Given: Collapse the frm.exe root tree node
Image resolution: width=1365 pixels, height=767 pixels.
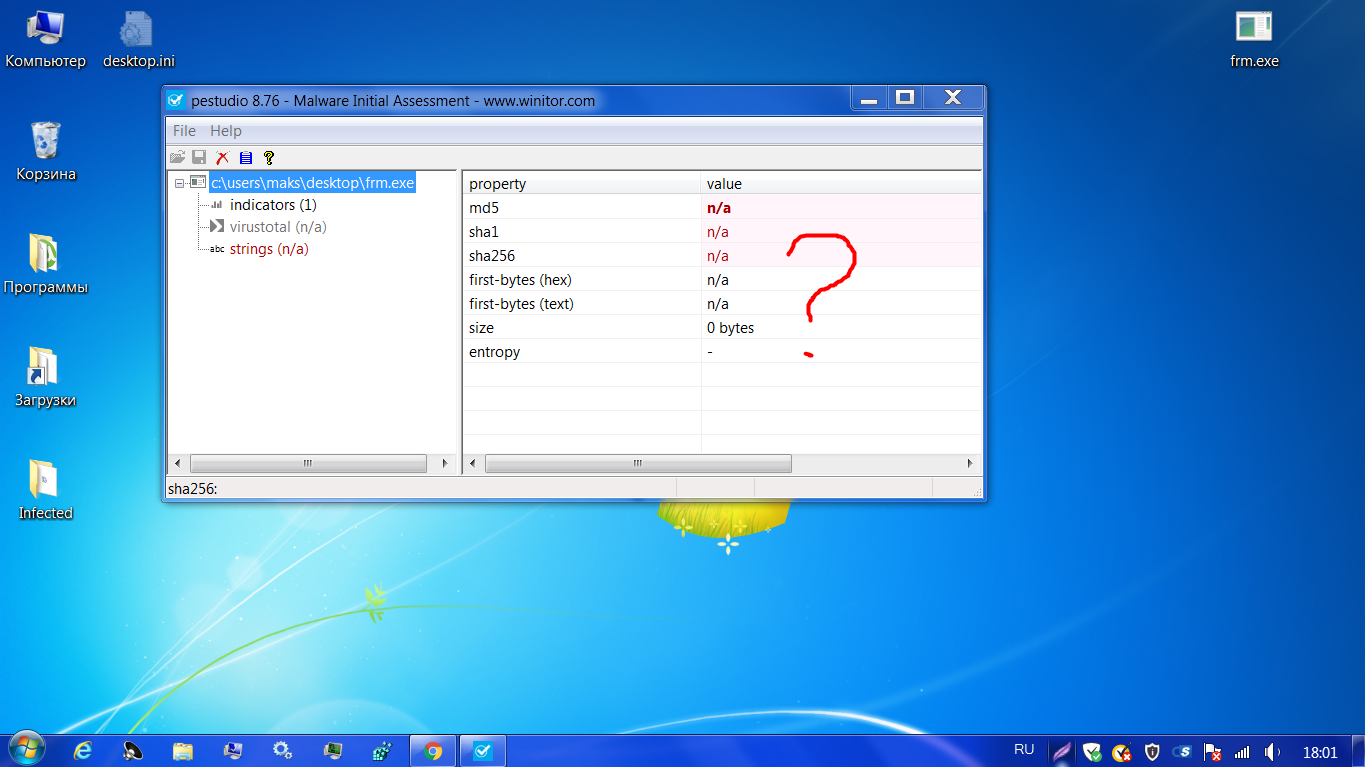Looking at the screenshot, I should click(179, 183).
